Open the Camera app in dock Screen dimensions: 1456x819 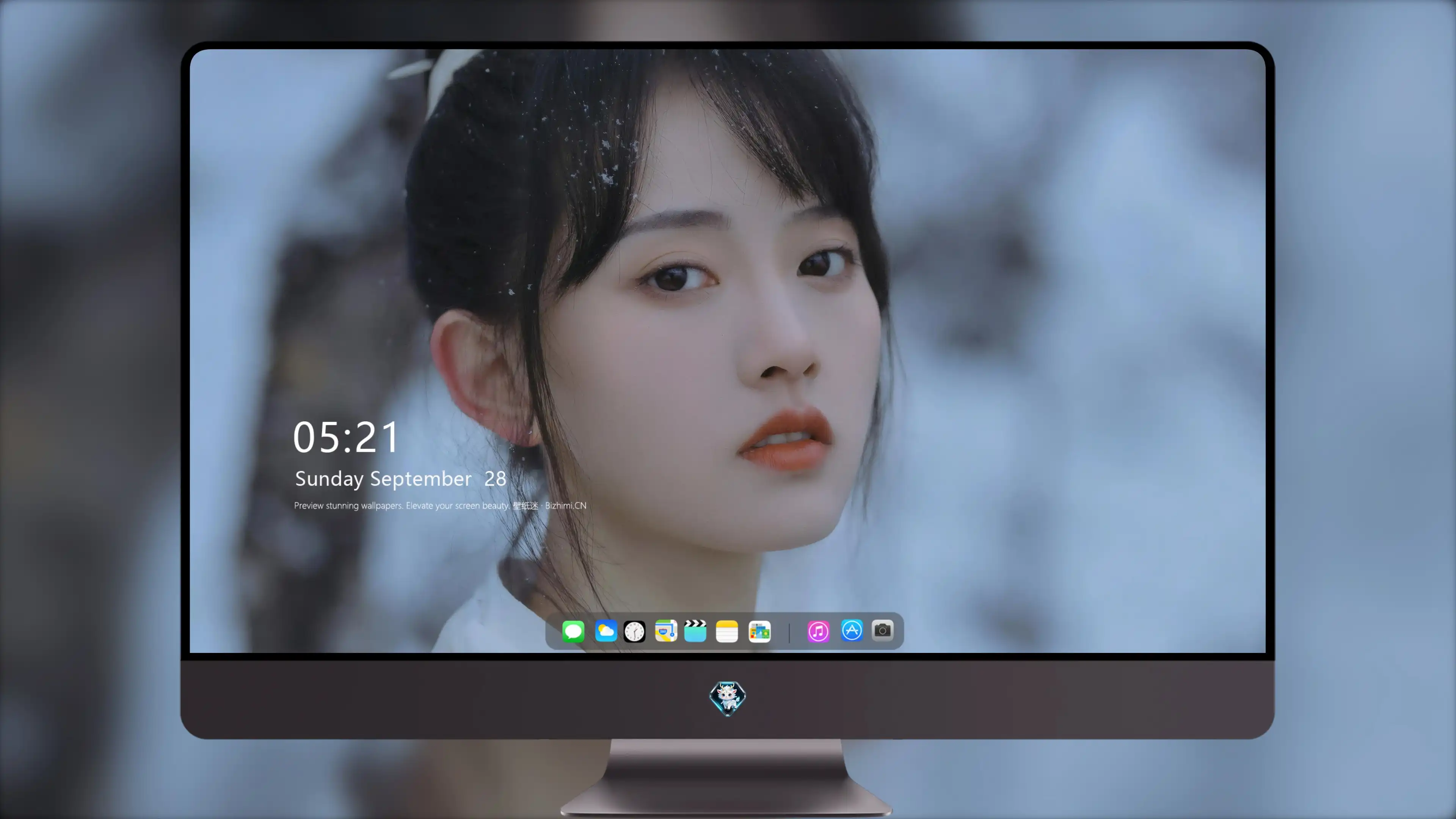(882, 630)
